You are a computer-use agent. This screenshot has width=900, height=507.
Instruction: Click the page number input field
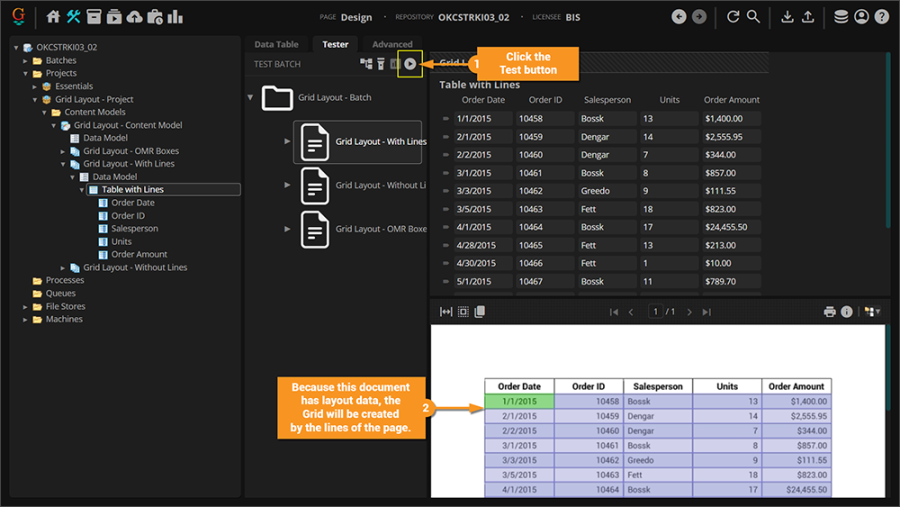point(656,312)
